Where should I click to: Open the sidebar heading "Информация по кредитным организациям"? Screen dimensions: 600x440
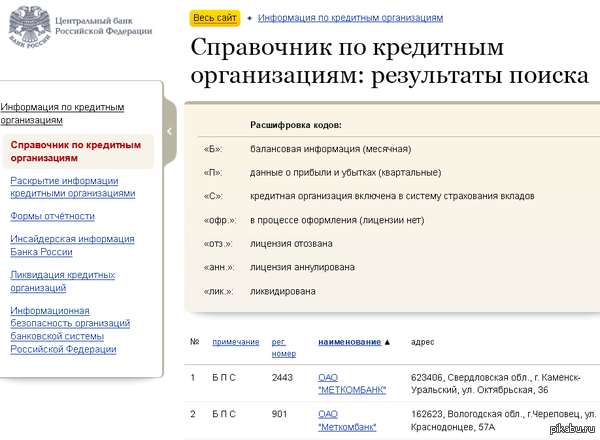click(x=62, y=113)
